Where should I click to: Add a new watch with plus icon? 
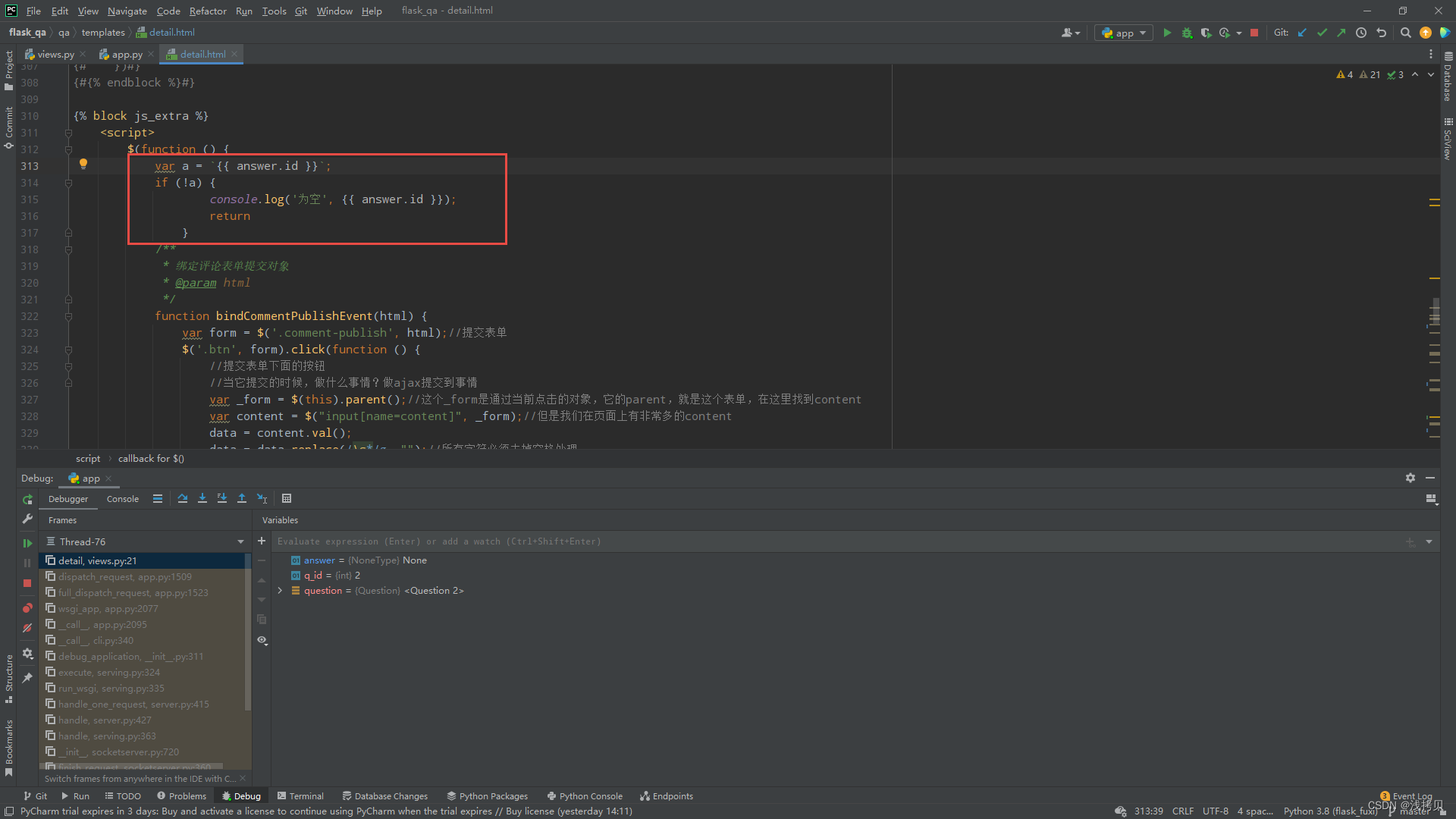point(262,541)
